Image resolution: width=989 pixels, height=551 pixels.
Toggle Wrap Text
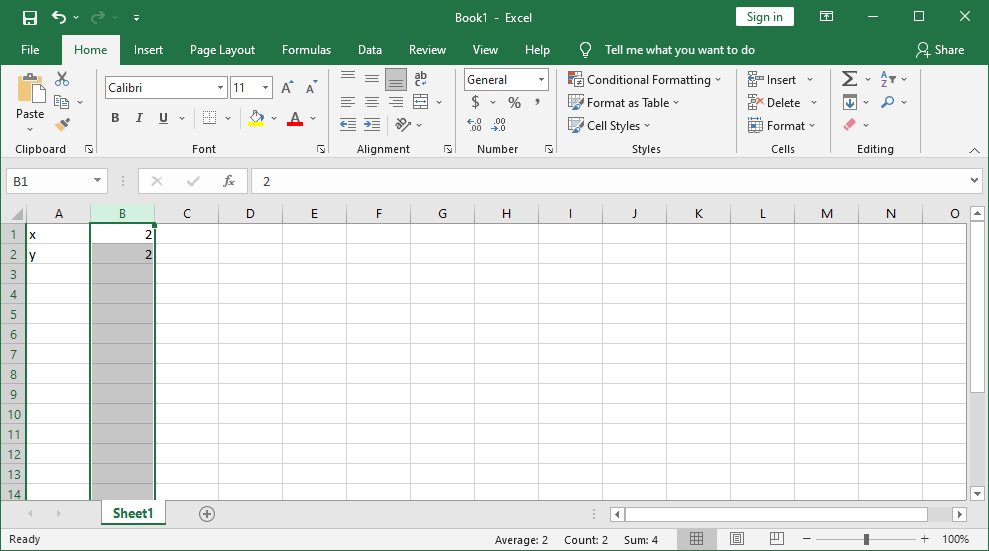(x=421, y=79)
